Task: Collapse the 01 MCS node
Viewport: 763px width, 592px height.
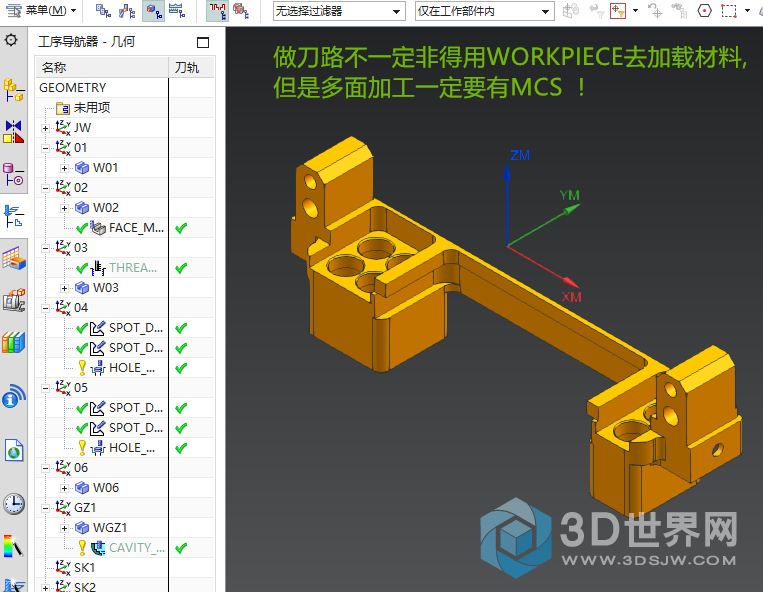Action: [45, 148]
